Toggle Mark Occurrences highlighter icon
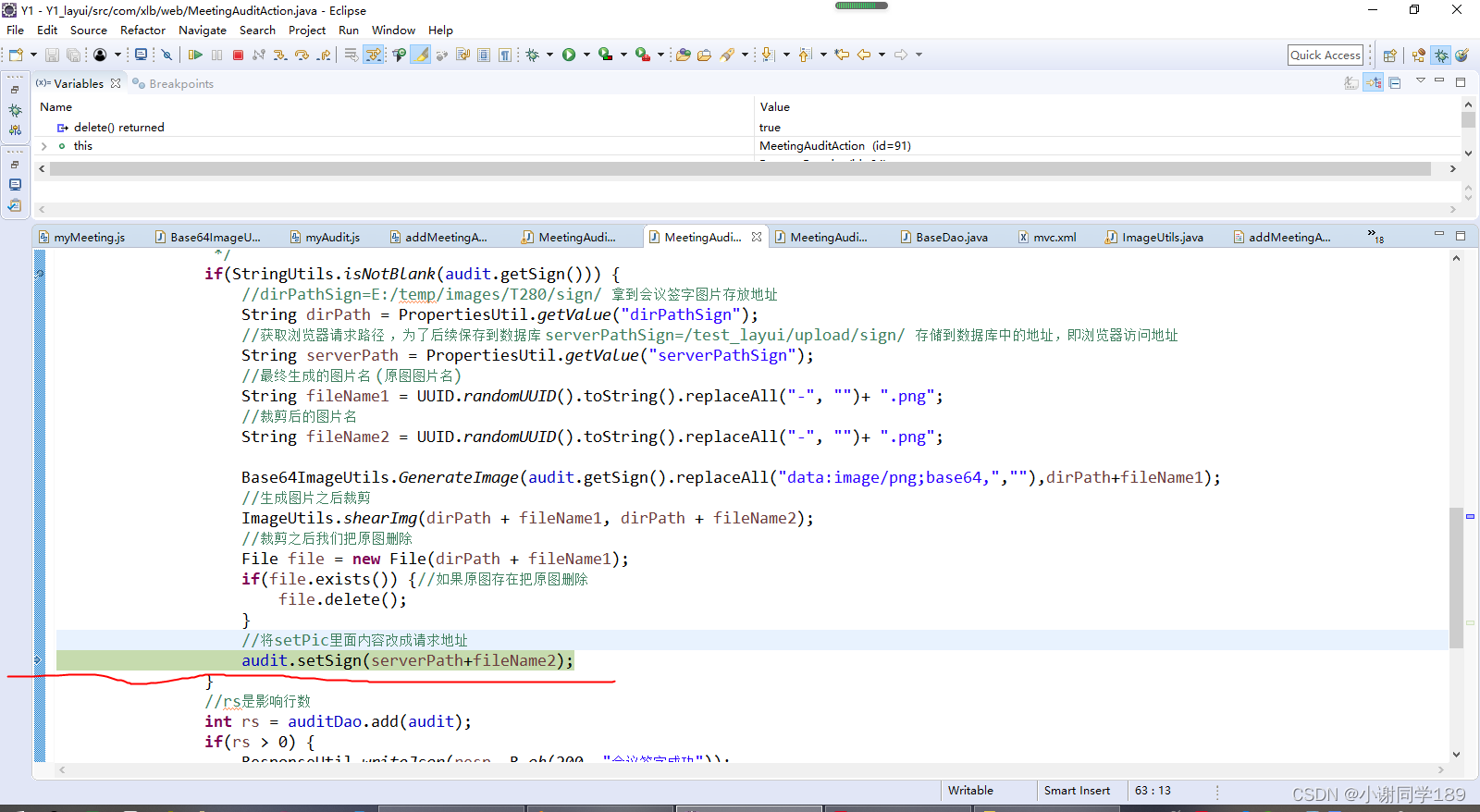This screenshot has width=1480, height=812. pyautogui.click(x=421, y=55)
